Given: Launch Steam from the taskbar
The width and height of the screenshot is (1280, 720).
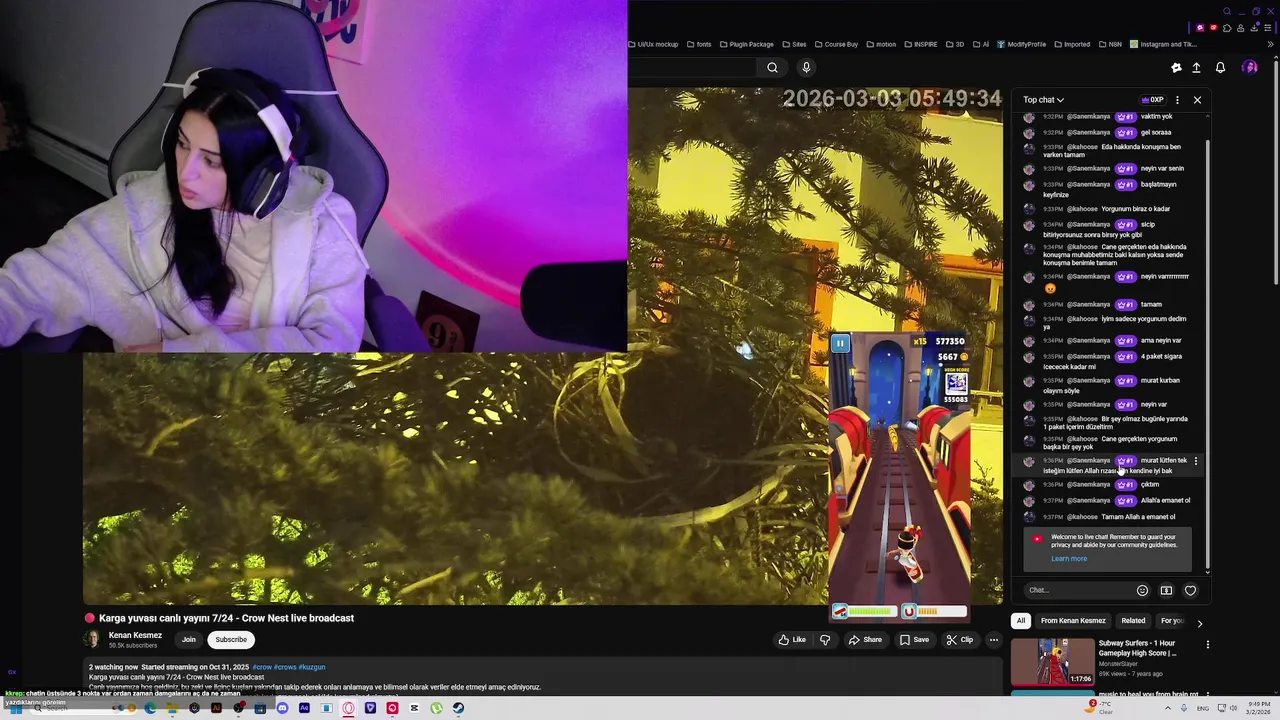Looking at the screenshot, I should [458, 708].
